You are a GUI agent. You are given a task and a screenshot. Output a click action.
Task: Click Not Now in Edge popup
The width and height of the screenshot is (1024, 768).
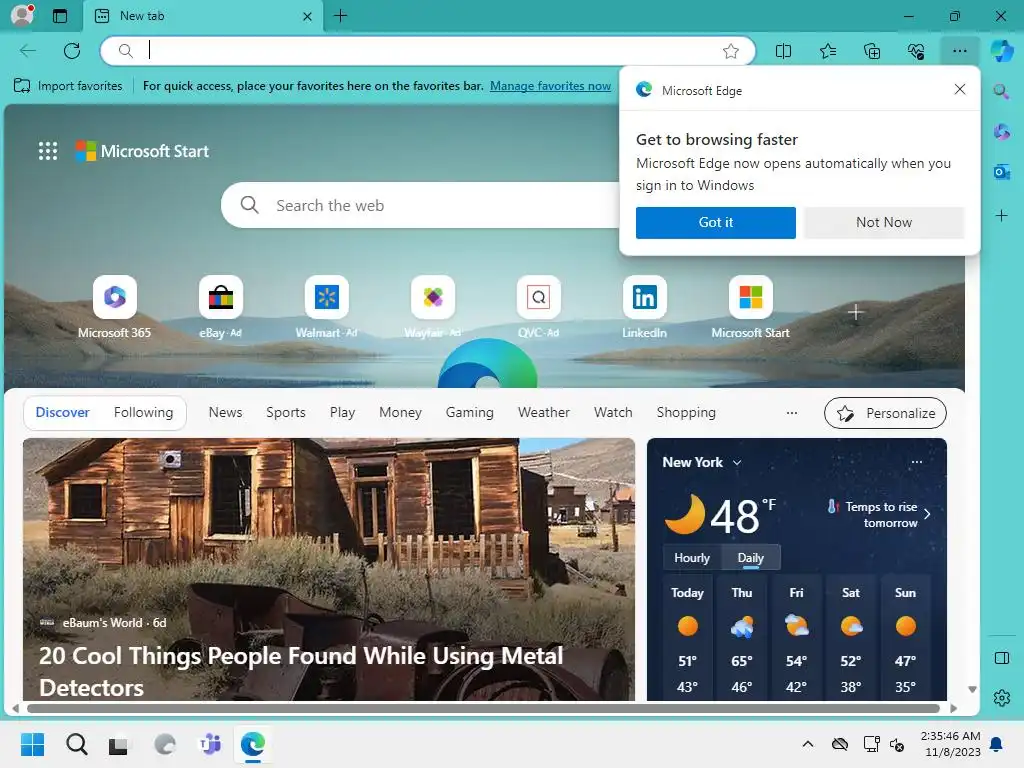pos(884,223)
